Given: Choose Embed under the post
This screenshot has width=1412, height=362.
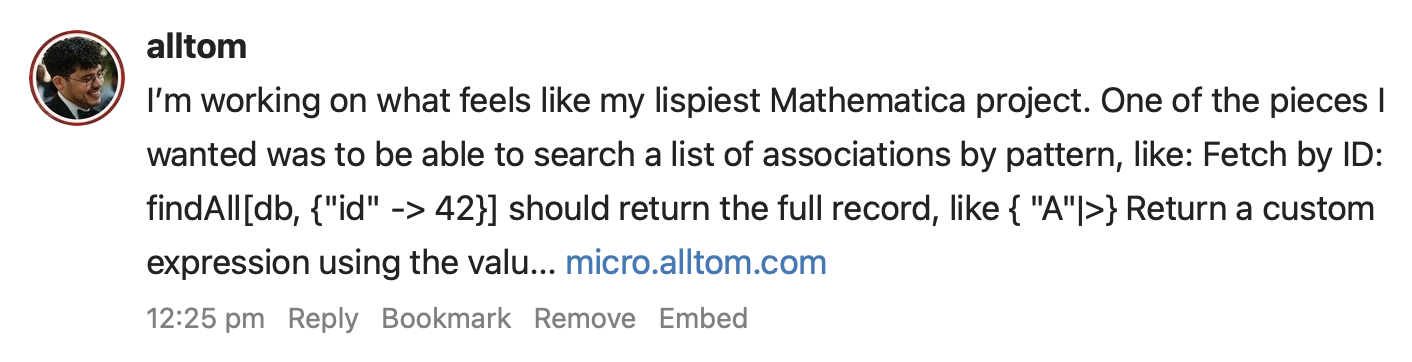Looking at the screenshot, I should click(x=703, y=319).
